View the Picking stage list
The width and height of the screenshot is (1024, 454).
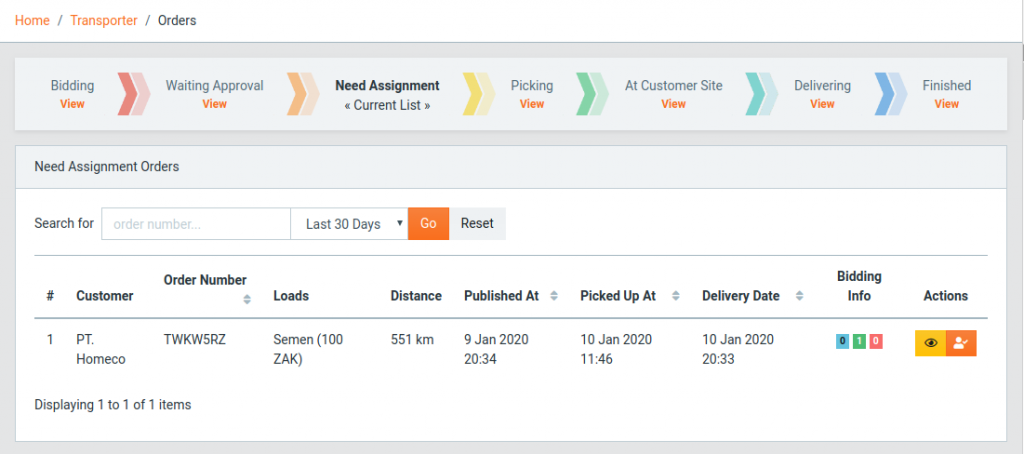tap(532, 104)
